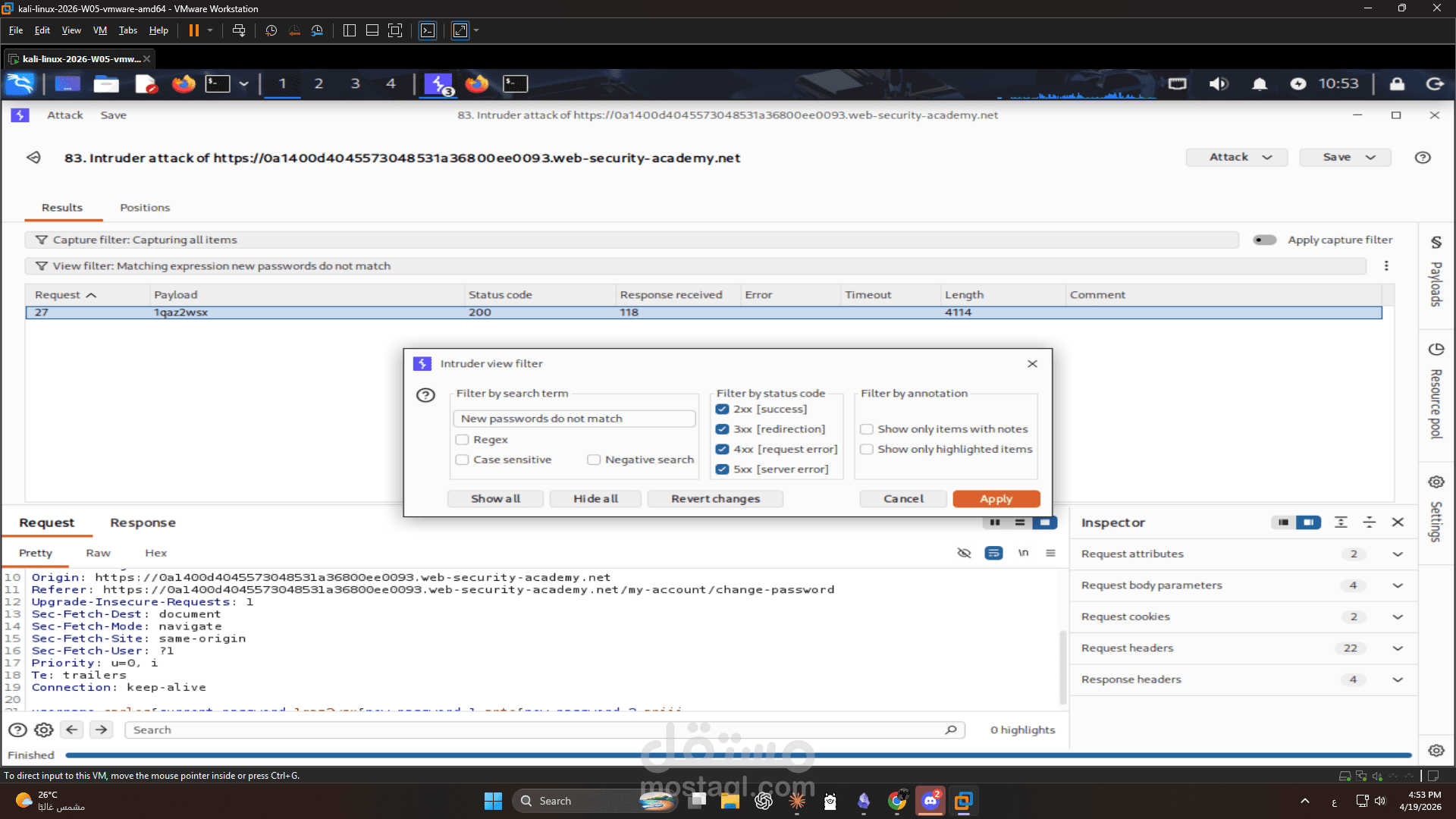Image resolution: width=1456 pixels, height=819 pixels.
Task: Toggle the Apply capture filter switch
Action: tap(1264, 240)
